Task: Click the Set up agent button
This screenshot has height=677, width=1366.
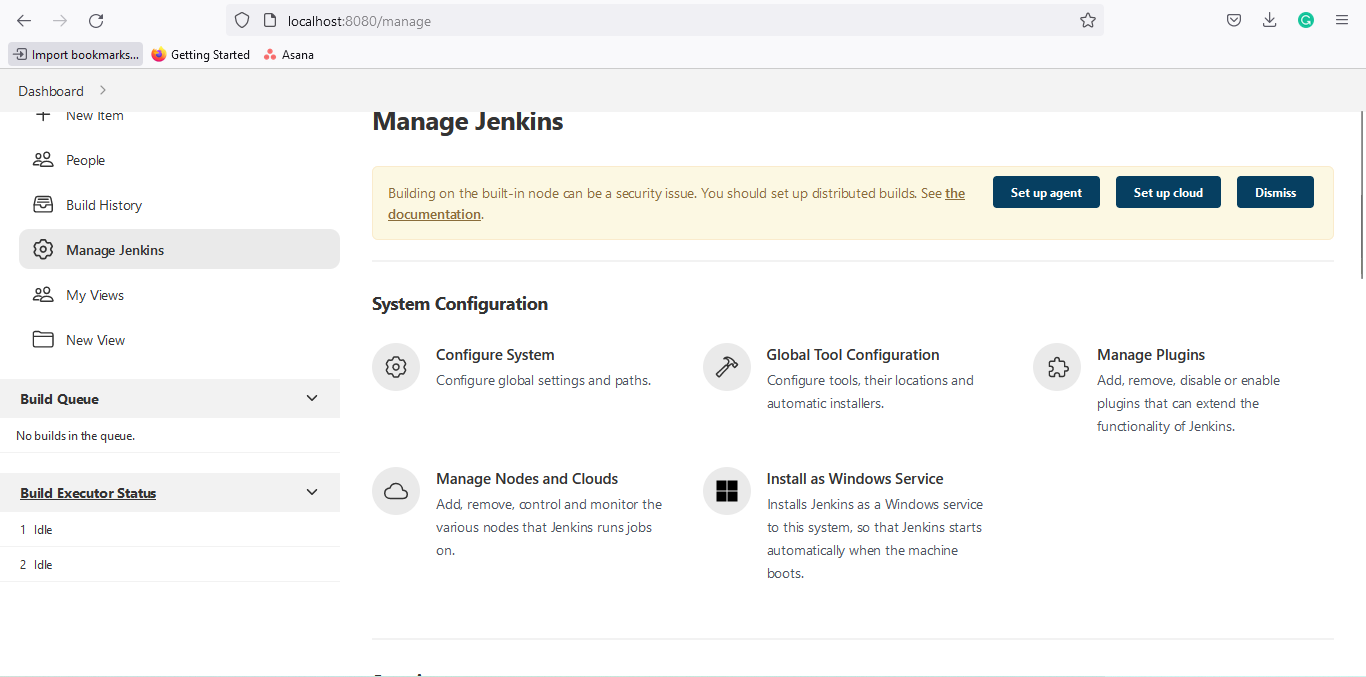Action: coord(1046,191)
